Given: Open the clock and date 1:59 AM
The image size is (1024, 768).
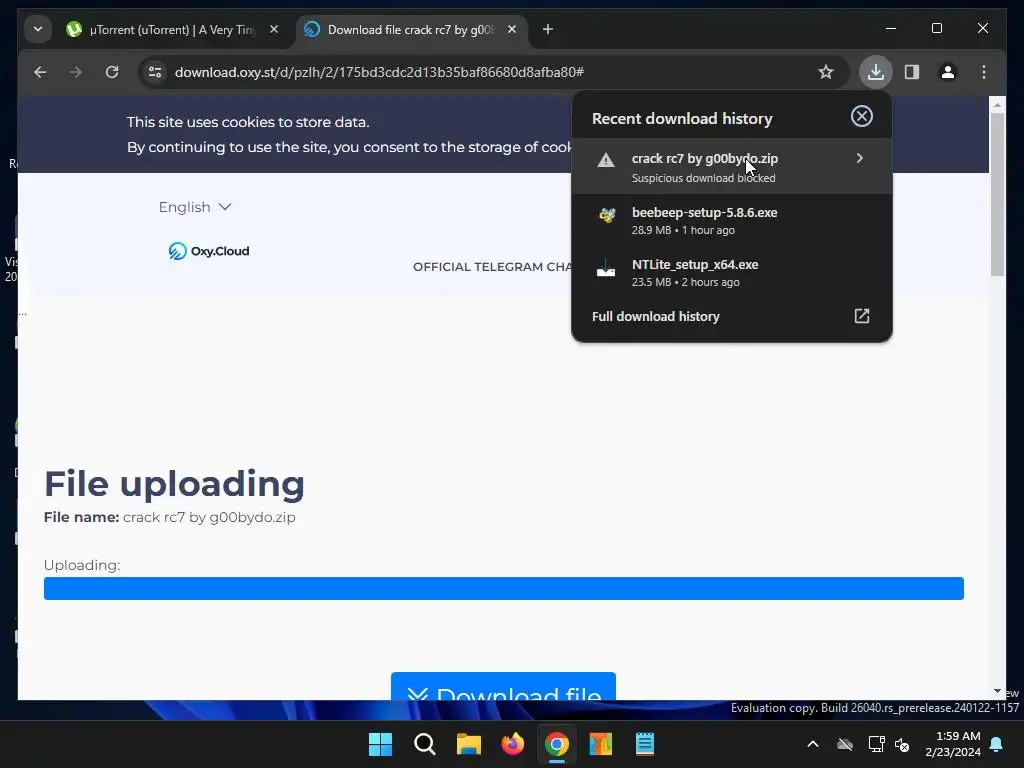Looking at the screenshot, I should (953, 744).
